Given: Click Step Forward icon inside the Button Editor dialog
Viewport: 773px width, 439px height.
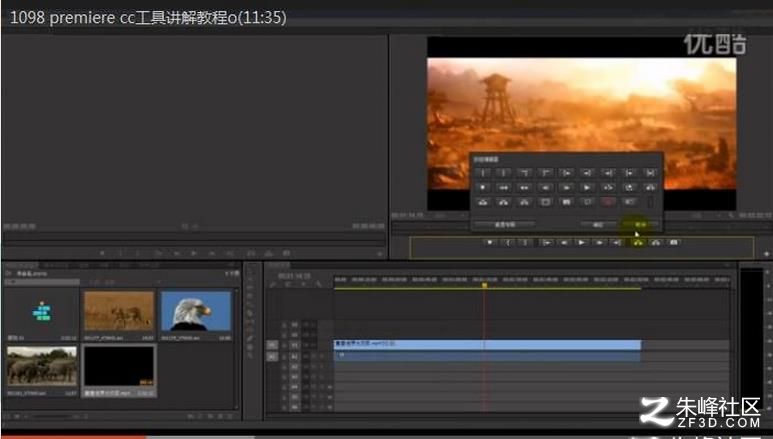Looking at the screenshot, I should [x=566, y=187].
